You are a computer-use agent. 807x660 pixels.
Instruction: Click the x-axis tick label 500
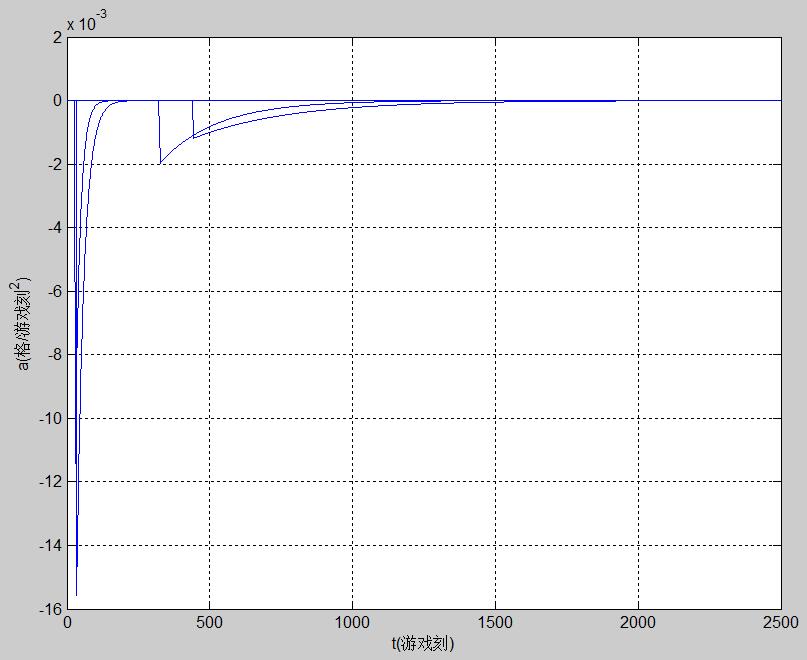click(209, 622)
